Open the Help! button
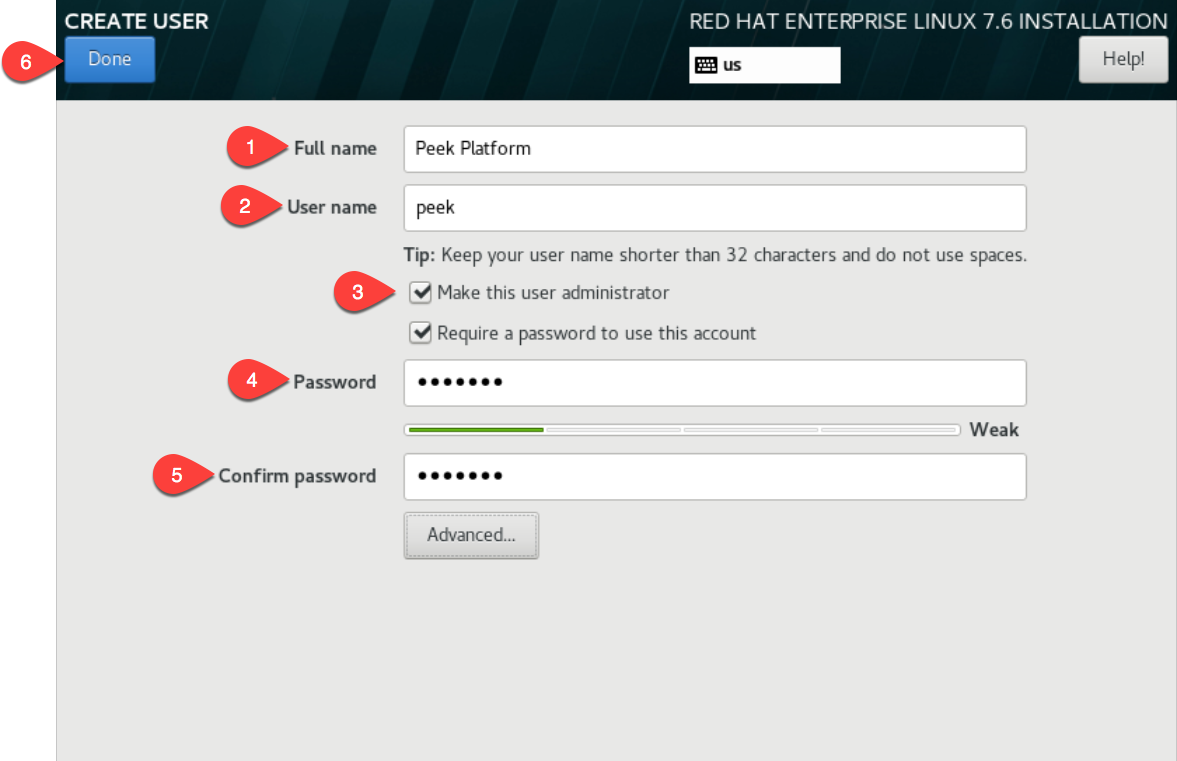This screenshot has height=761, width=1177. [x=1123, y=59]
